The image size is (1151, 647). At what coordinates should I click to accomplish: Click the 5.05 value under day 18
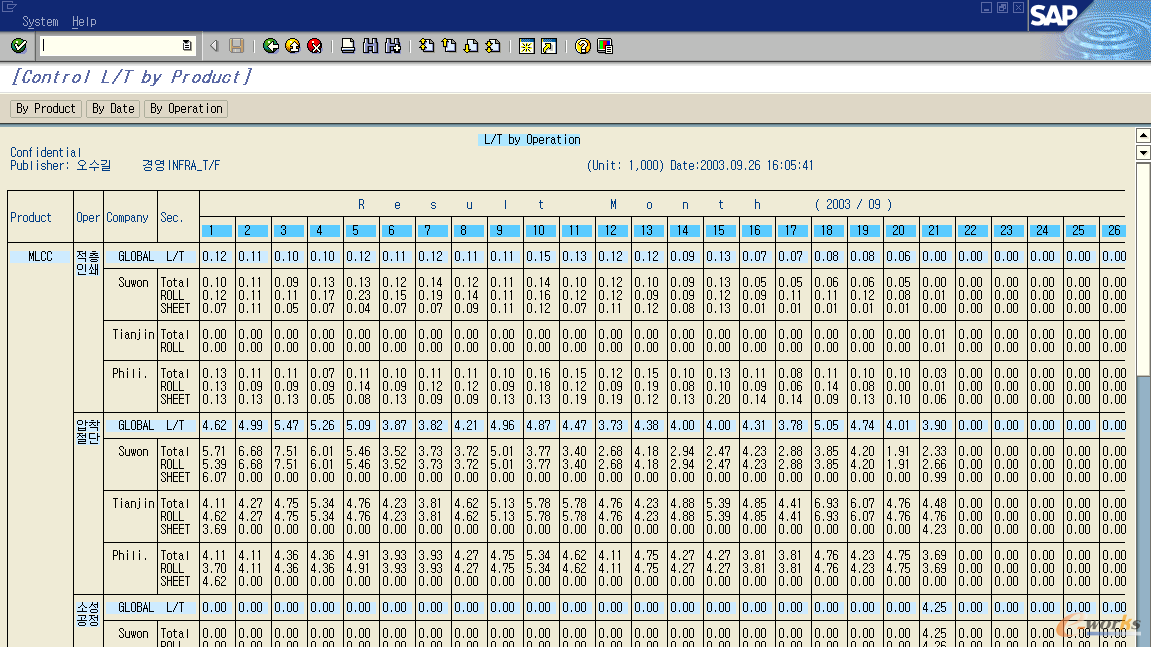tap(826, 425)
